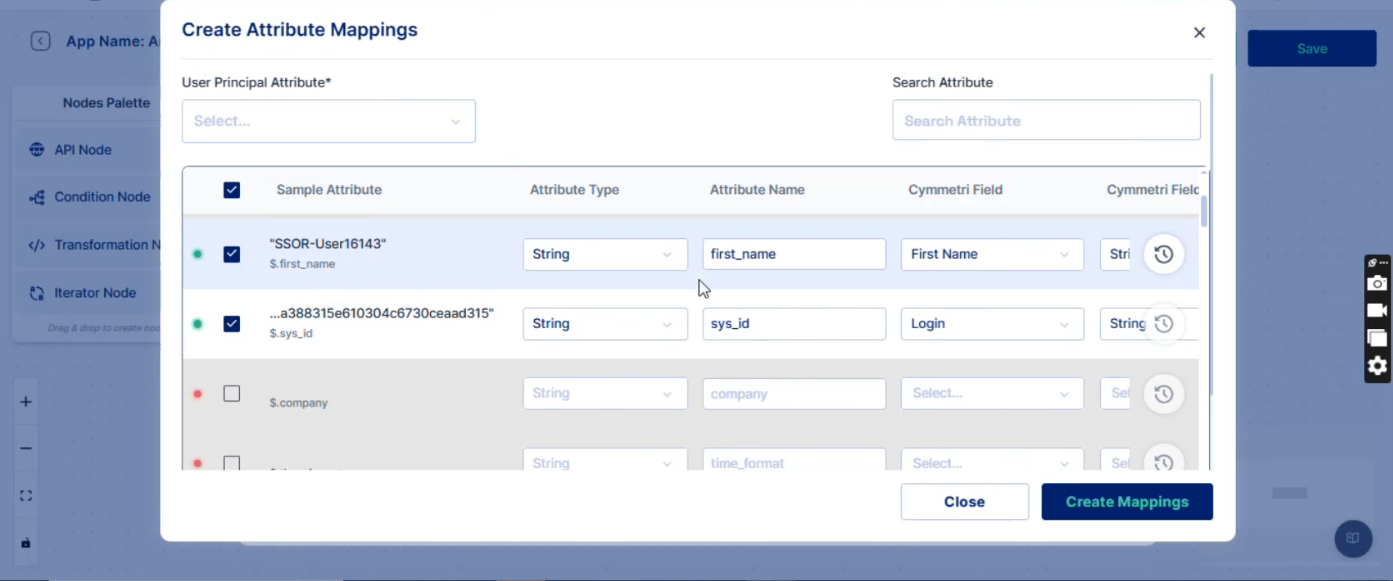The image size is (1393, 581).
Task: Click the Close button
Action: (964, 502)
